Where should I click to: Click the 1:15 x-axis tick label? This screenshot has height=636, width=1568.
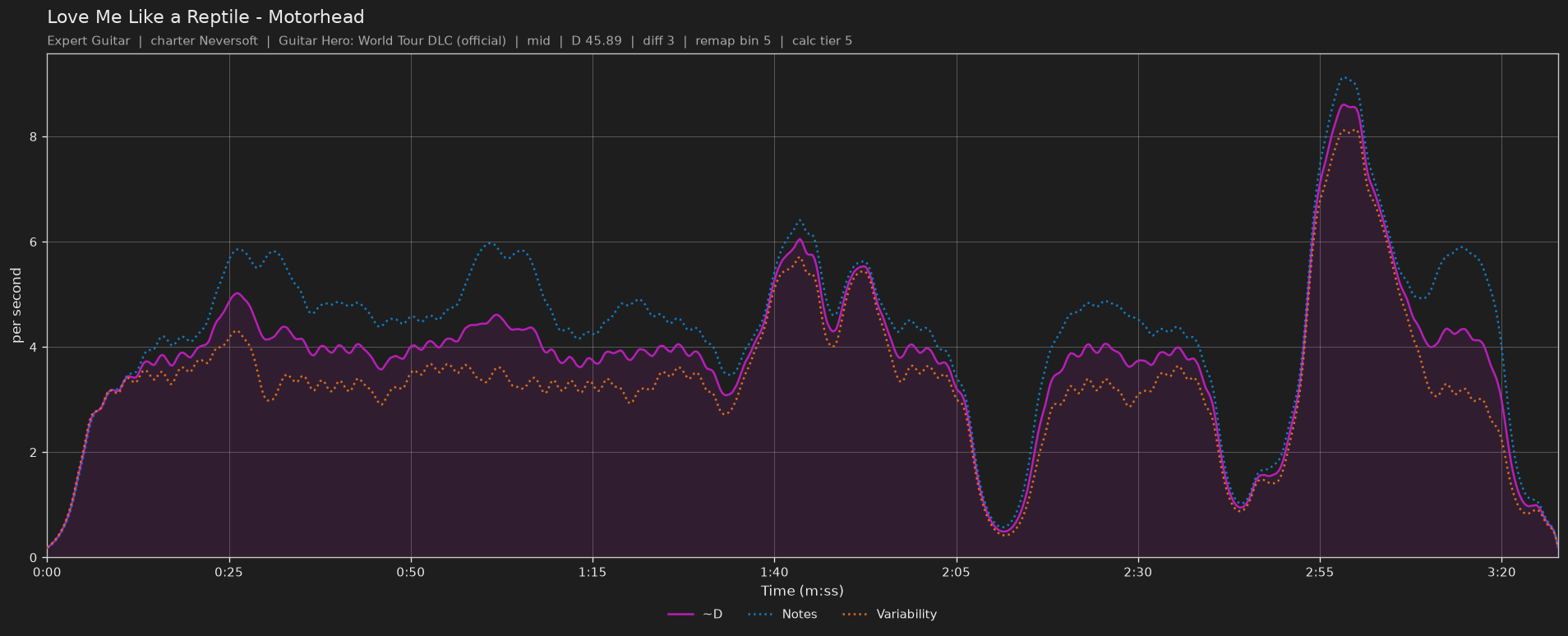tap(593, 573)
